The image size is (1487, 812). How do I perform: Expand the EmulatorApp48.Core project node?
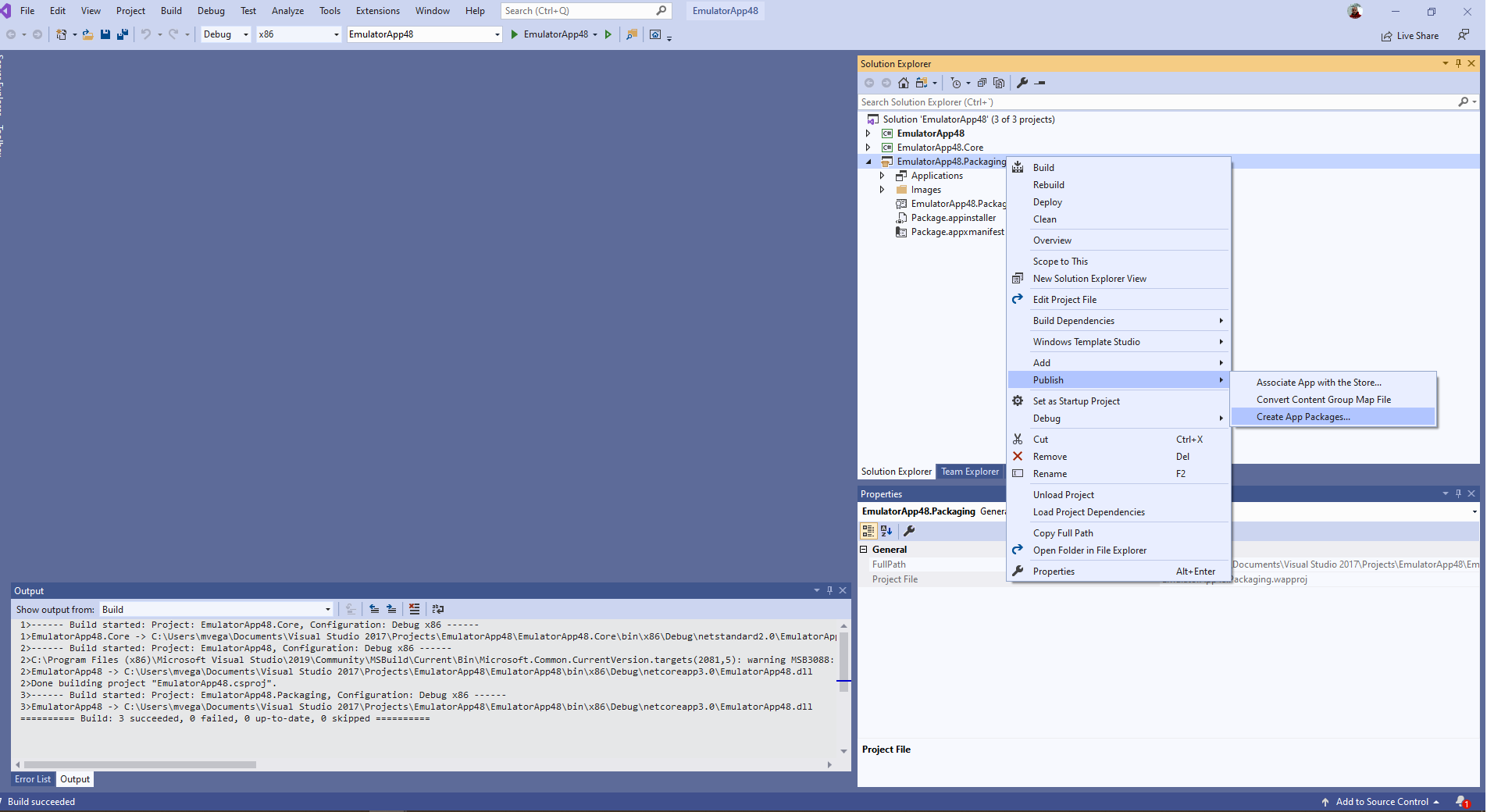tap(868, 147)
